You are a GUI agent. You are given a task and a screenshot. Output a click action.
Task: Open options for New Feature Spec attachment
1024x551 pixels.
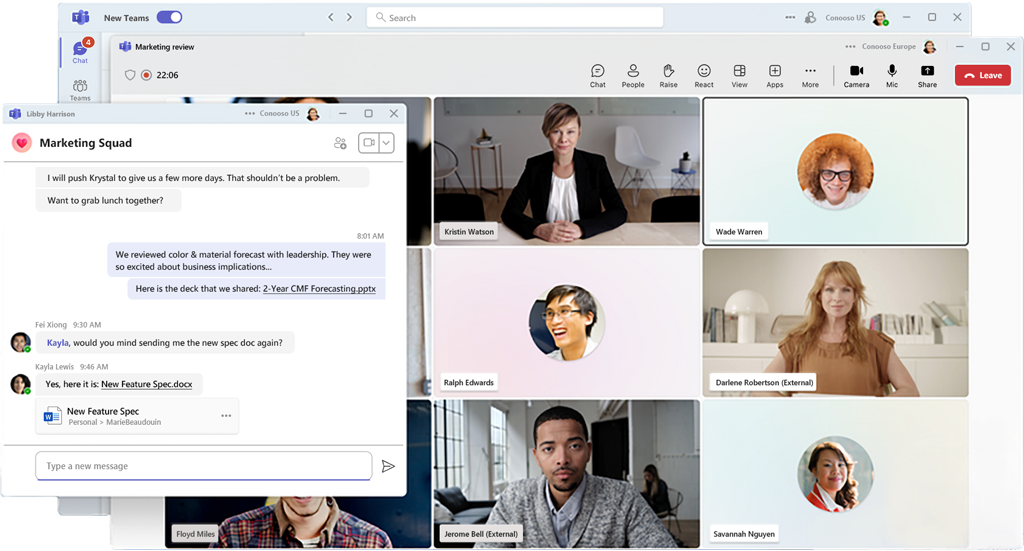click(226, 416)
